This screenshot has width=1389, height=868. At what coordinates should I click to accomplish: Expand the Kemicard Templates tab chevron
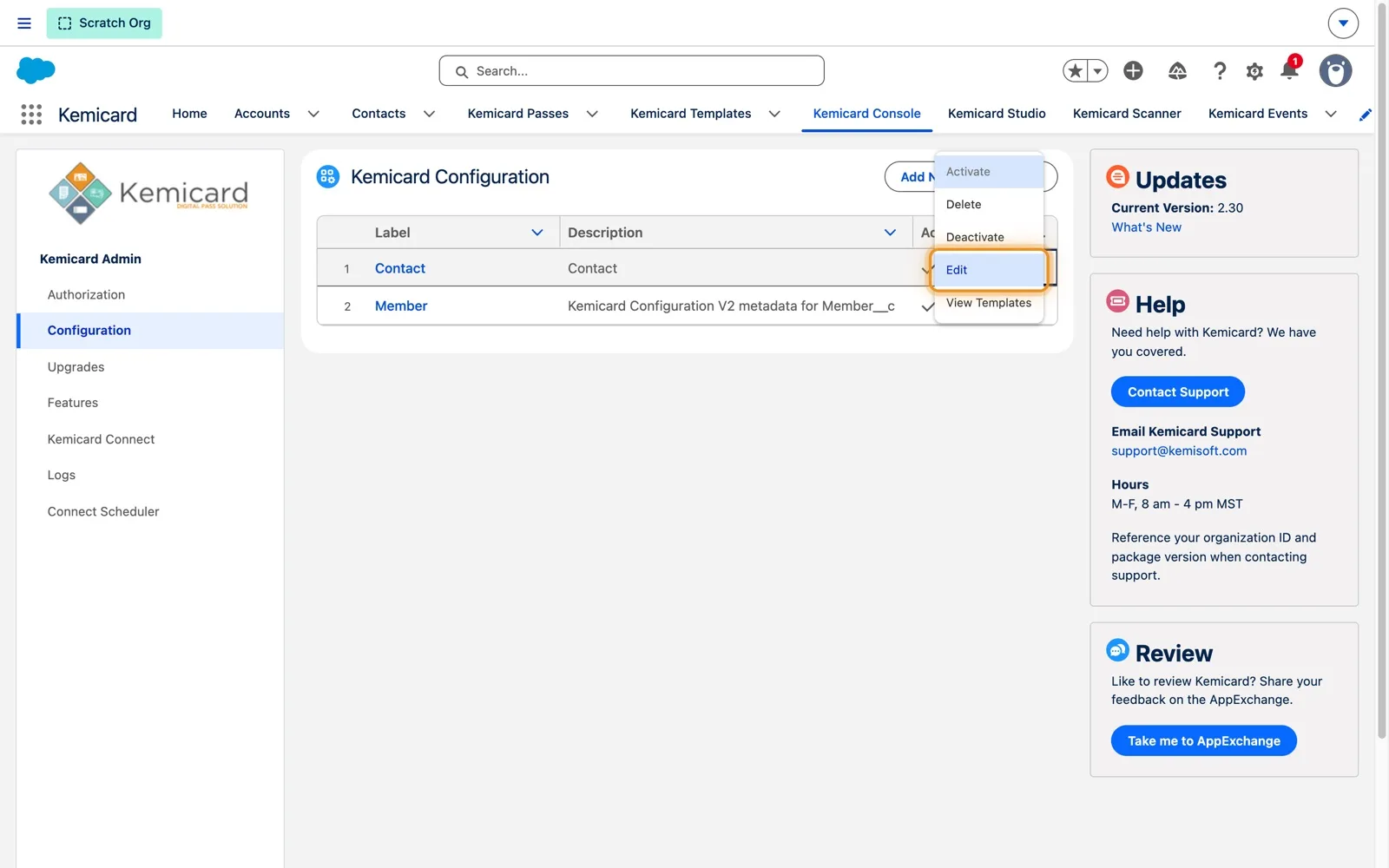click(x=774, y=114)
